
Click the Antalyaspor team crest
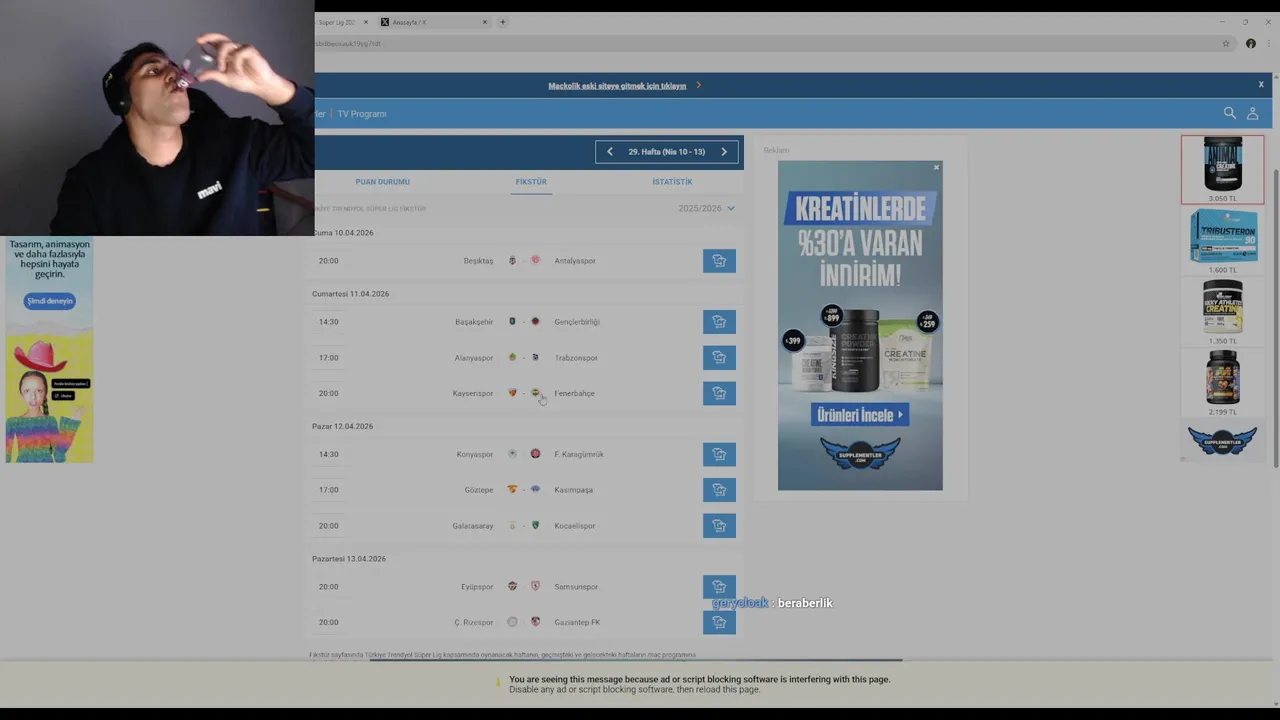(x=535, y=261)
